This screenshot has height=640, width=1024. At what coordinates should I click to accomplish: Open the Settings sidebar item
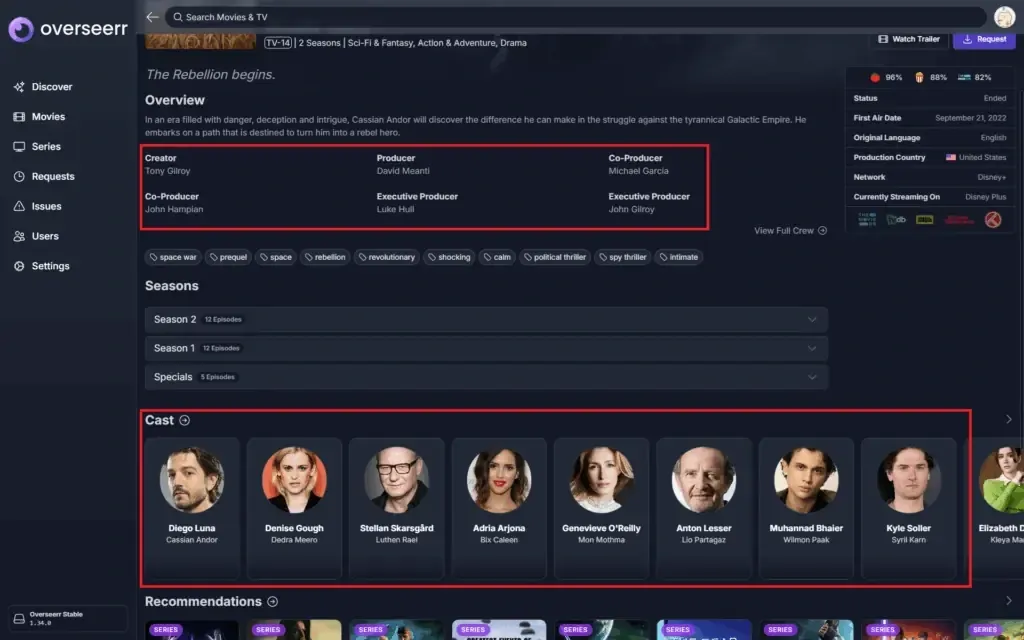[50, 267]
